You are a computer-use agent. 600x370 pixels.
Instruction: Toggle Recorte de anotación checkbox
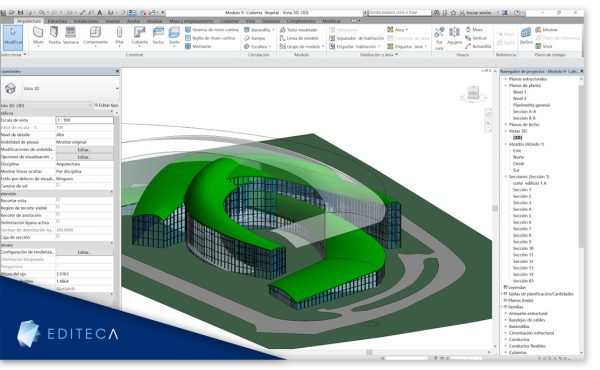click(x=58, y=214)
